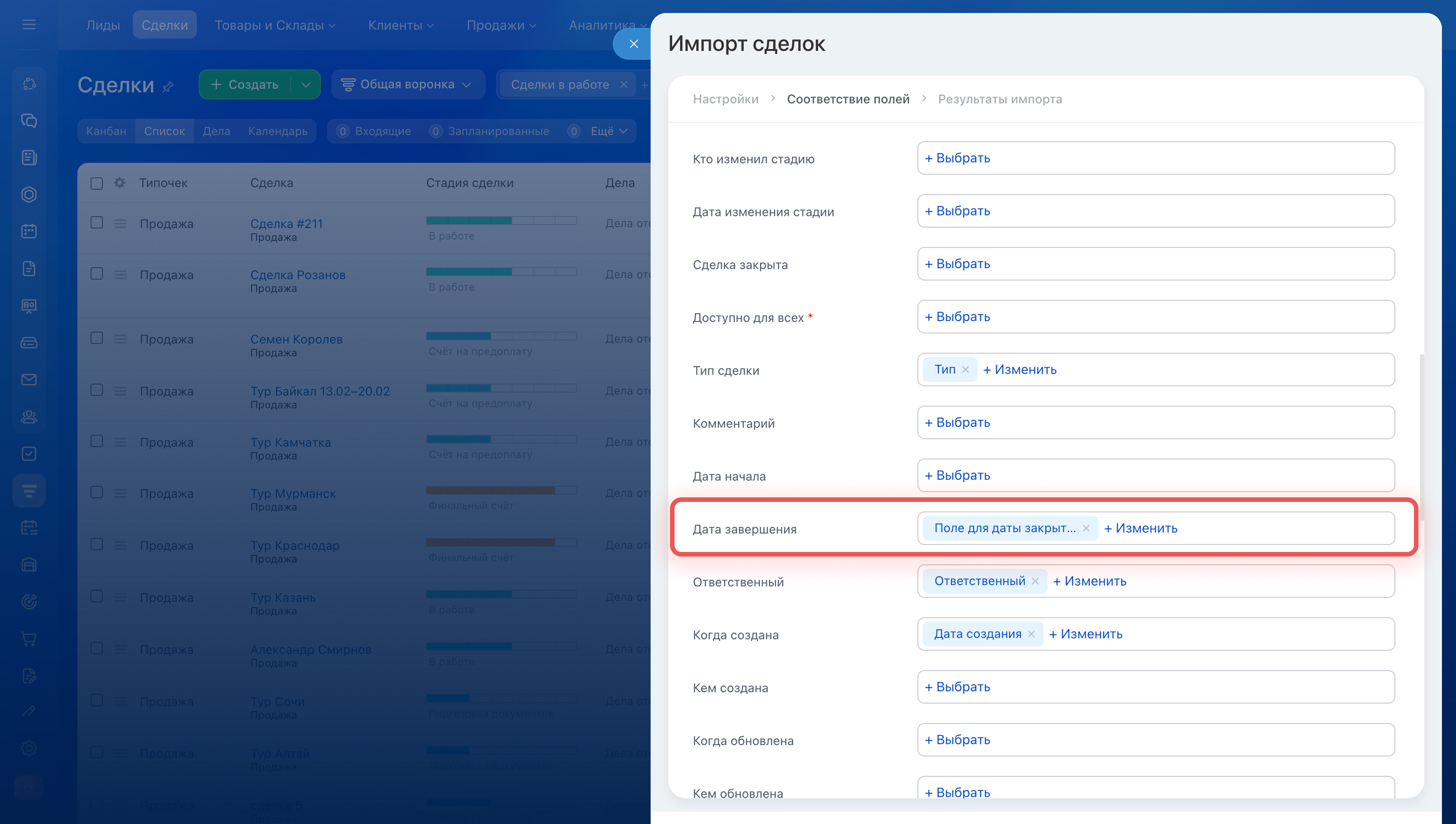The image size is (1456, 824).
Task: Switch to the Канбан view tab
Action: [106, 131]
